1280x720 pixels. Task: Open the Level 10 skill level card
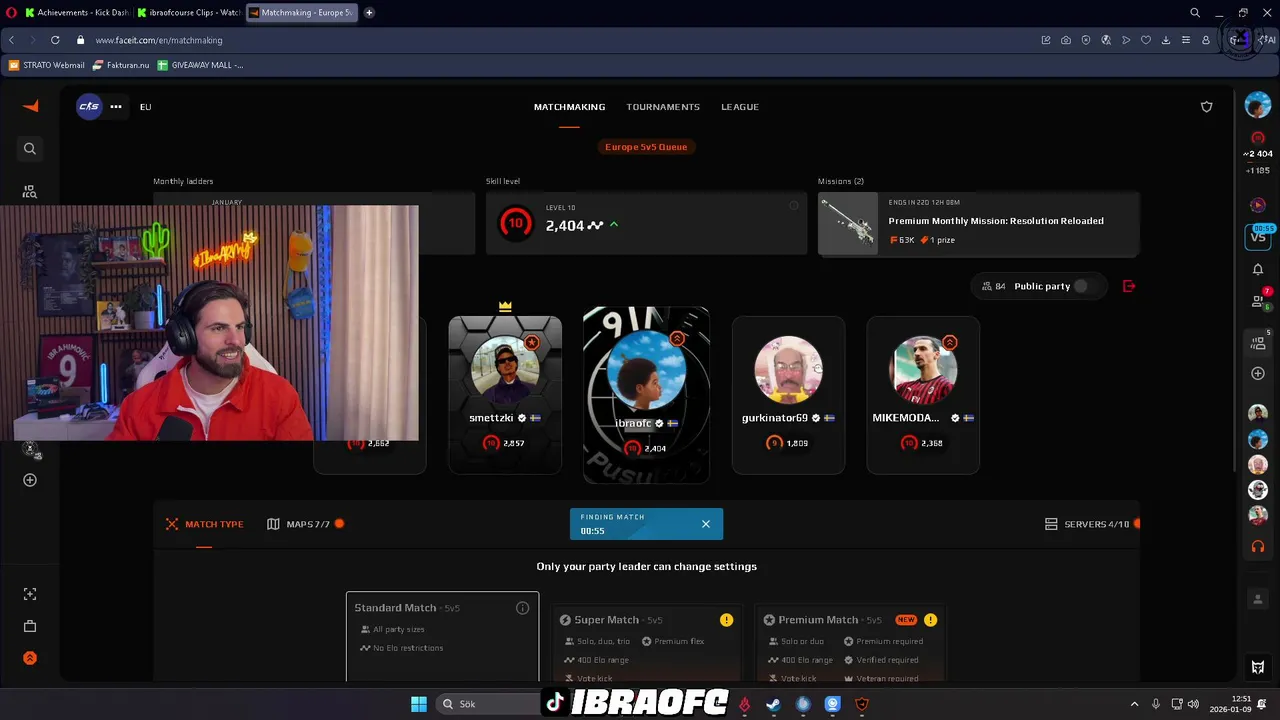click(646, 223)
